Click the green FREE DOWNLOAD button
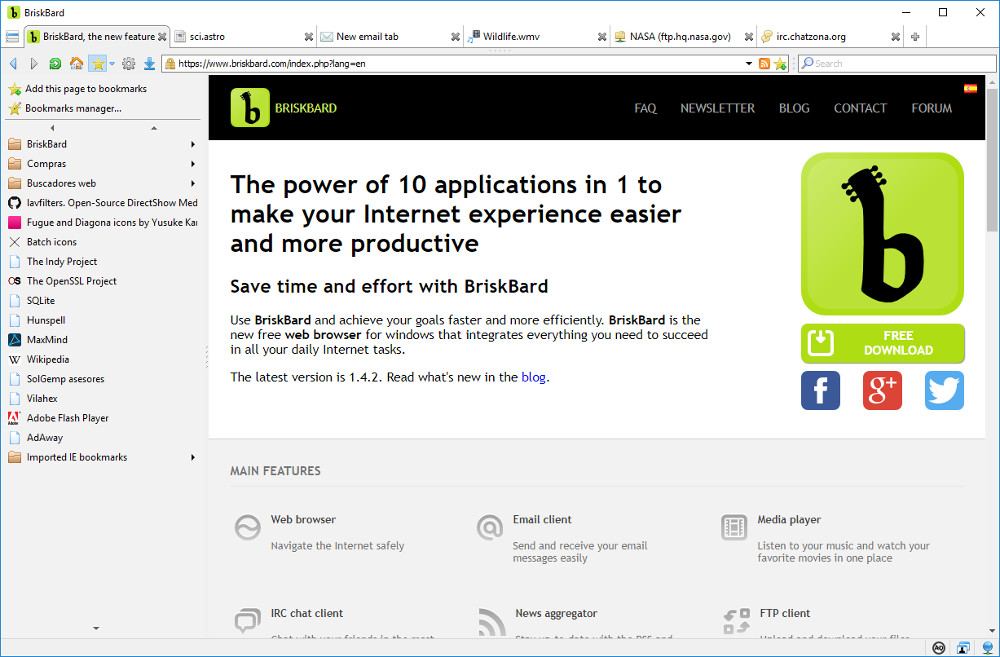This screenshot has height=657, width=1000. point(882,343)
